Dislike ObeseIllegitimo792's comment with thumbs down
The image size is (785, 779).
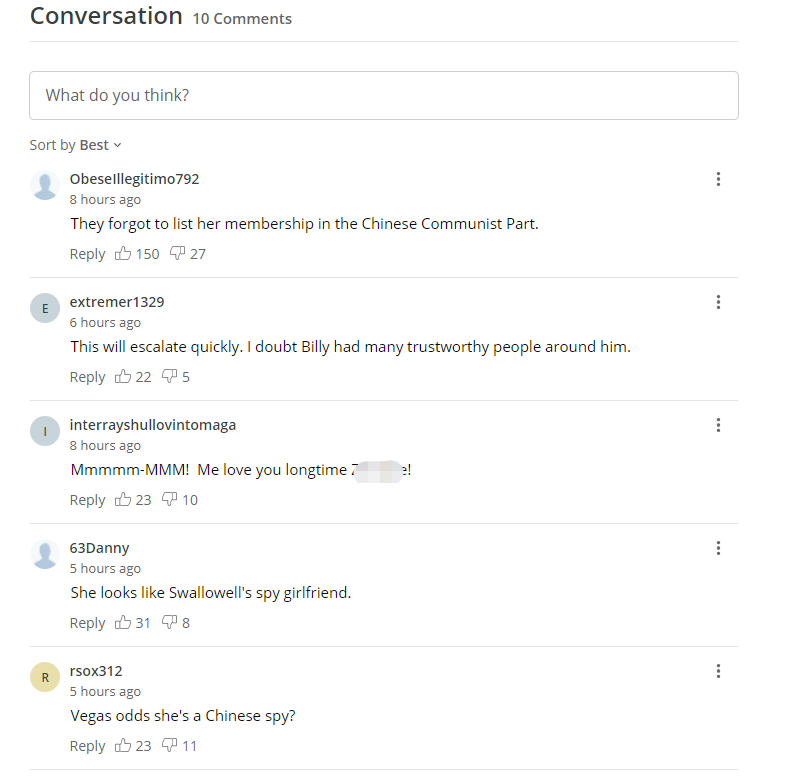177,253
